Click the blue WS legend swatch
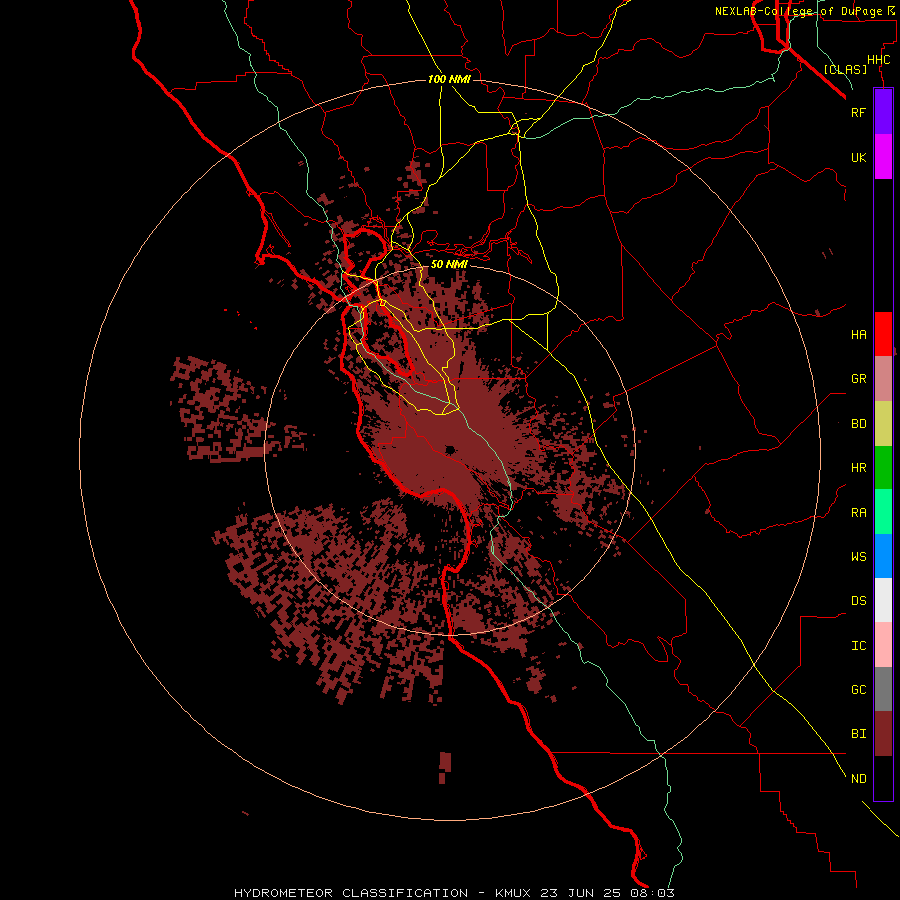The width and height of the screenshot is (900, 900). (883, 556)
